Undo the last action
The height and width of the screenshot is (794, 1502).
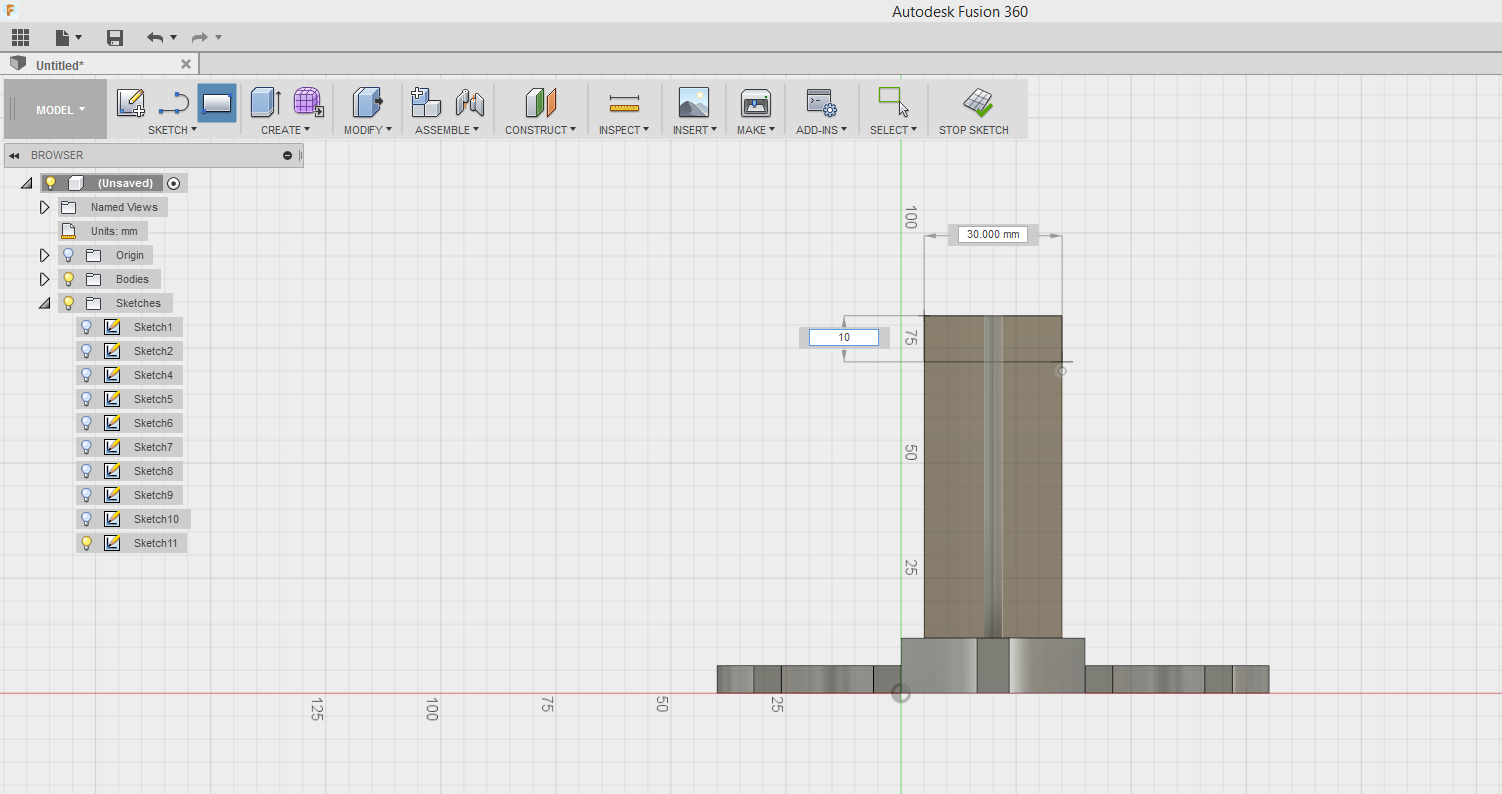click(155, 37)
